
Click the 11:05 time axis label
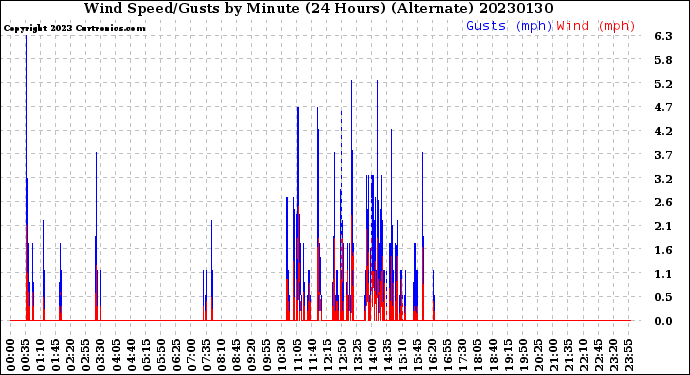click(x=297, y=355)
